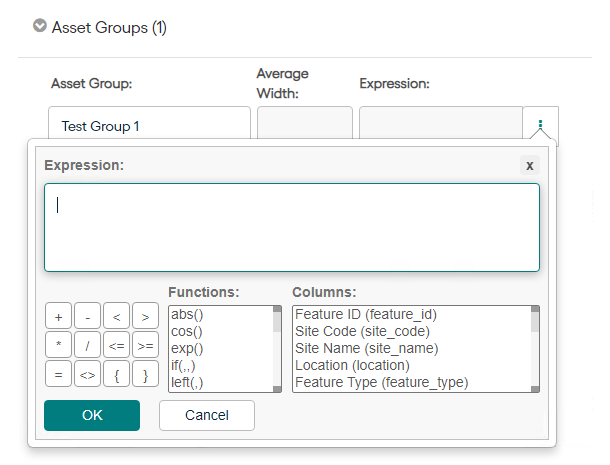Screen dimensions: 610x465
Task: Click the divide slash operator button
Action: 87,347
